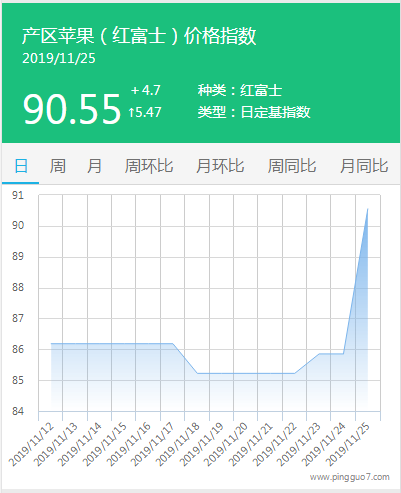Click the percentage change ↑5.47
Viewport: 401px width, 493px height.
pyautogui.click(x=145, y=112)
